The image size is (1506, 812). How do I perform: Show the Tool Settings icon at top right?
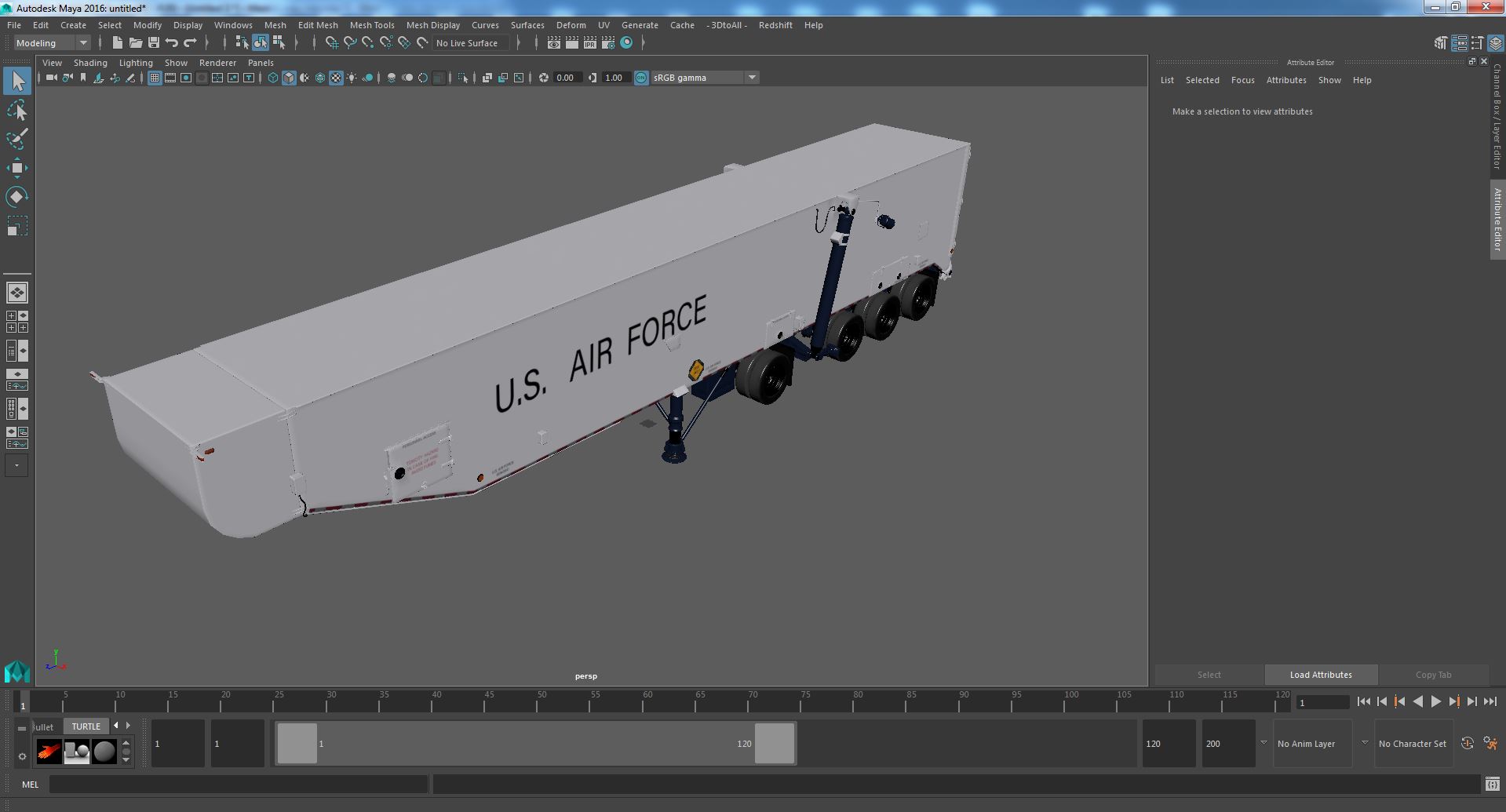[1477, 43]
